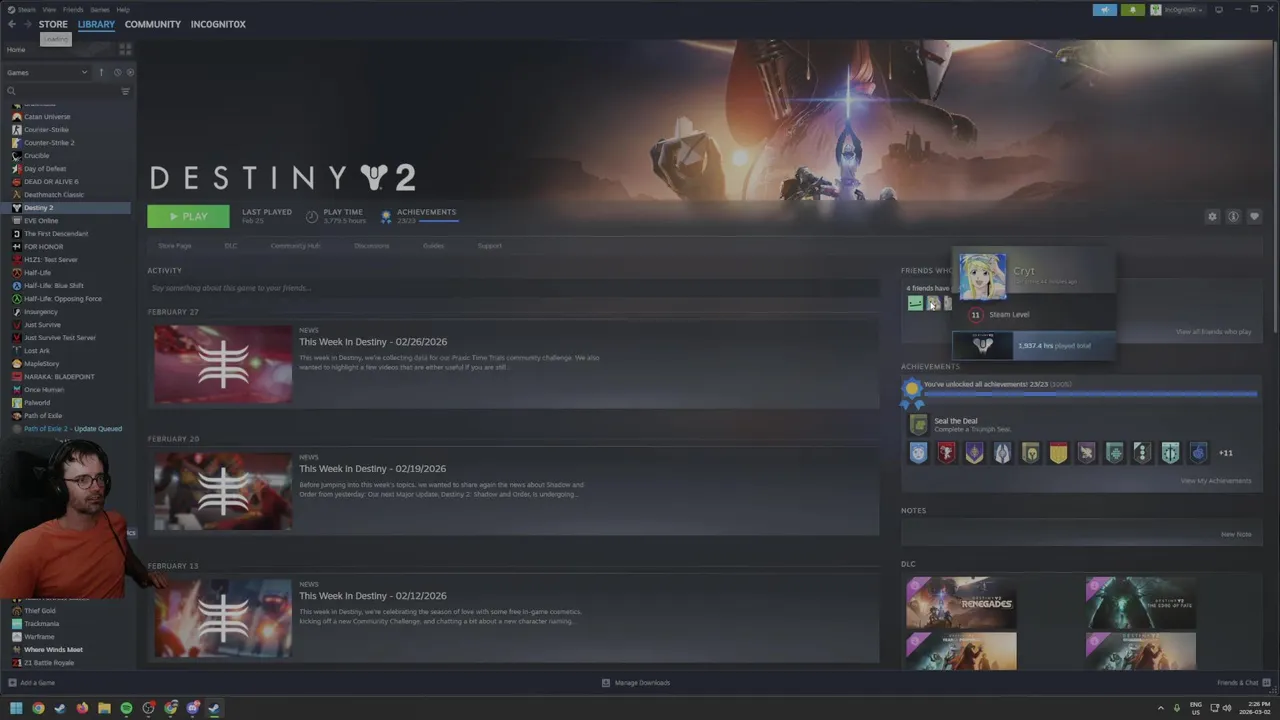Click the Windows Start button
The image size is (1280, 720).
(16, 708)
